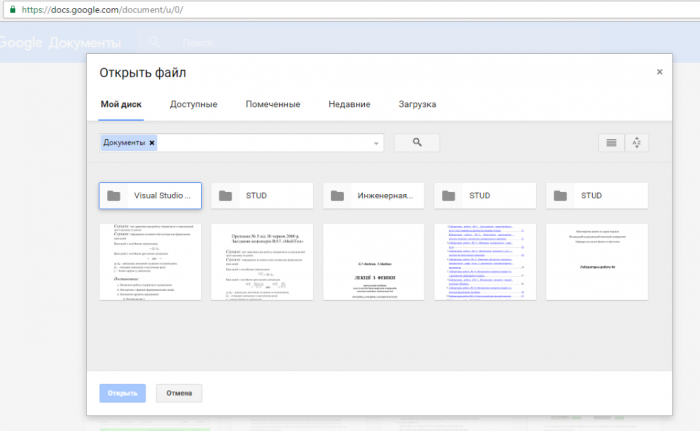Click the Отмена button
The height and width of the screenshot is (431, 700).
[179, 393]
